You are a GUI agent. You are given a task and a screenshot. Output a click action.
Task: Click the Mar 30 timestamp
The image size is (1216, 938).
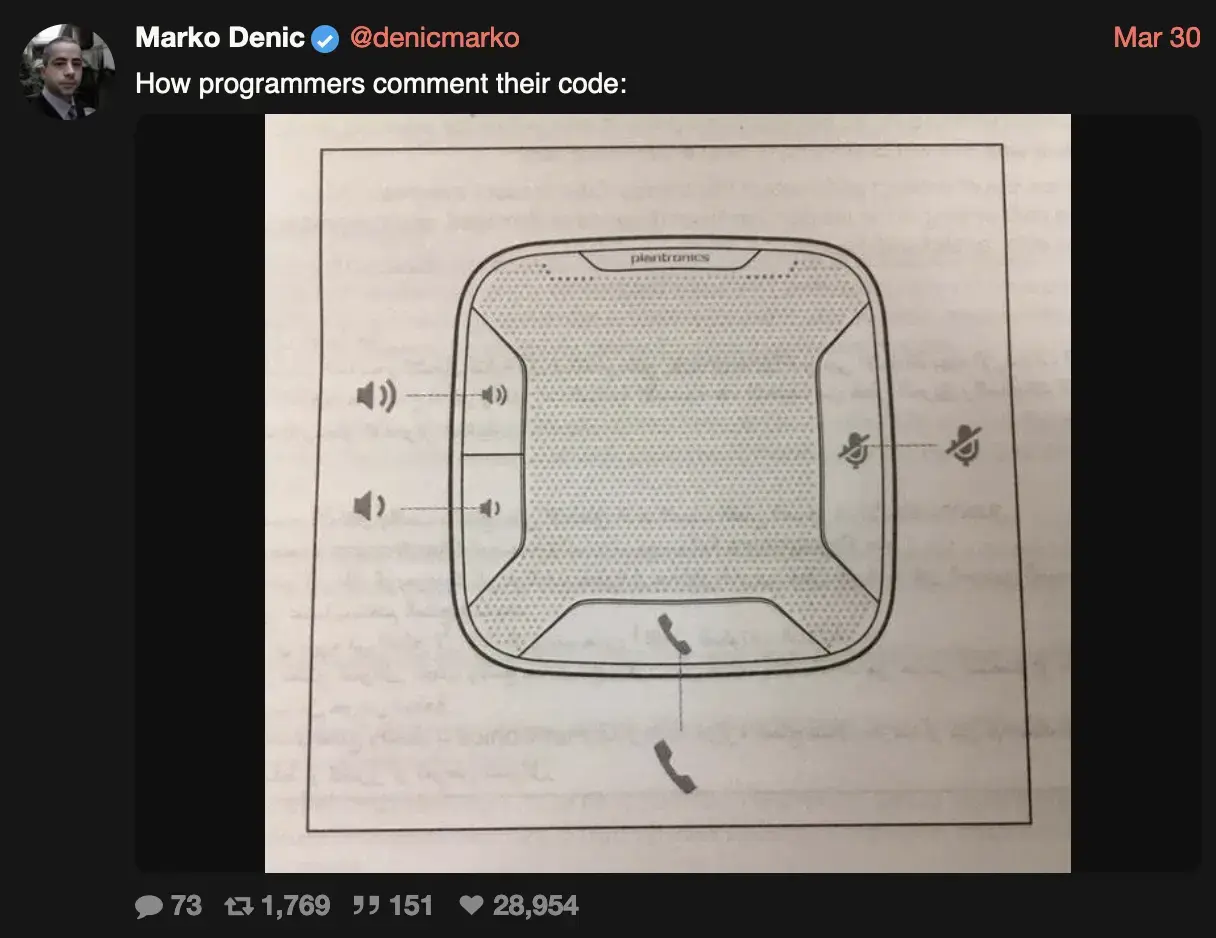coord(1156,38)
